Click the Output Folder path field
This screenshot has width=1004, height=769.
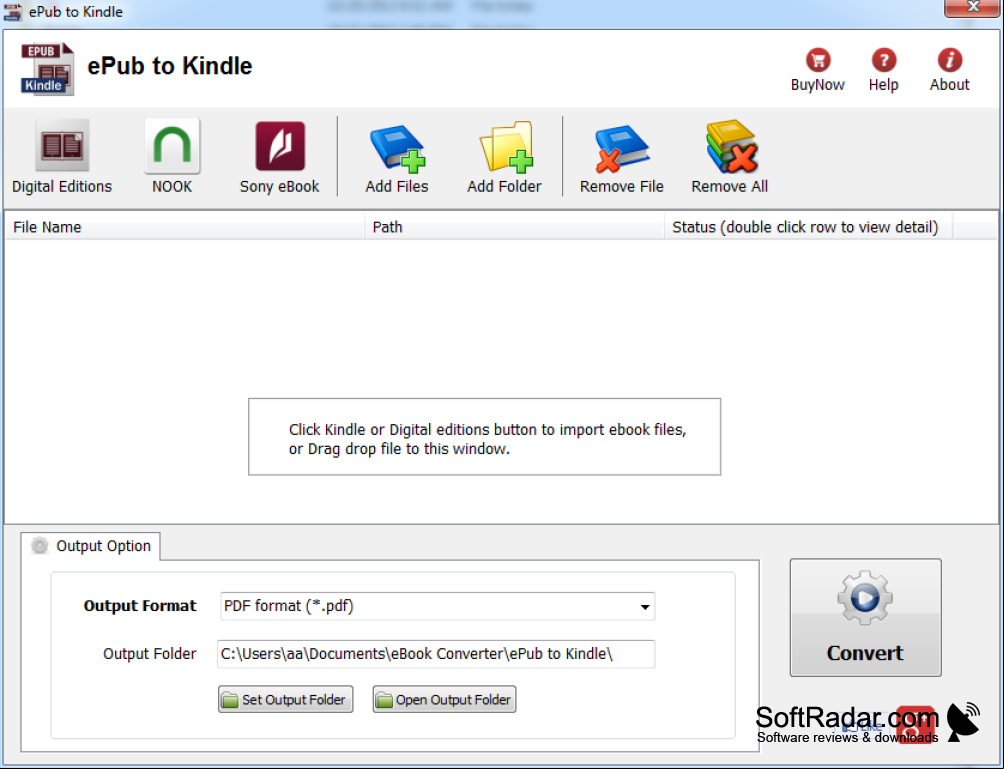point(436,654)
